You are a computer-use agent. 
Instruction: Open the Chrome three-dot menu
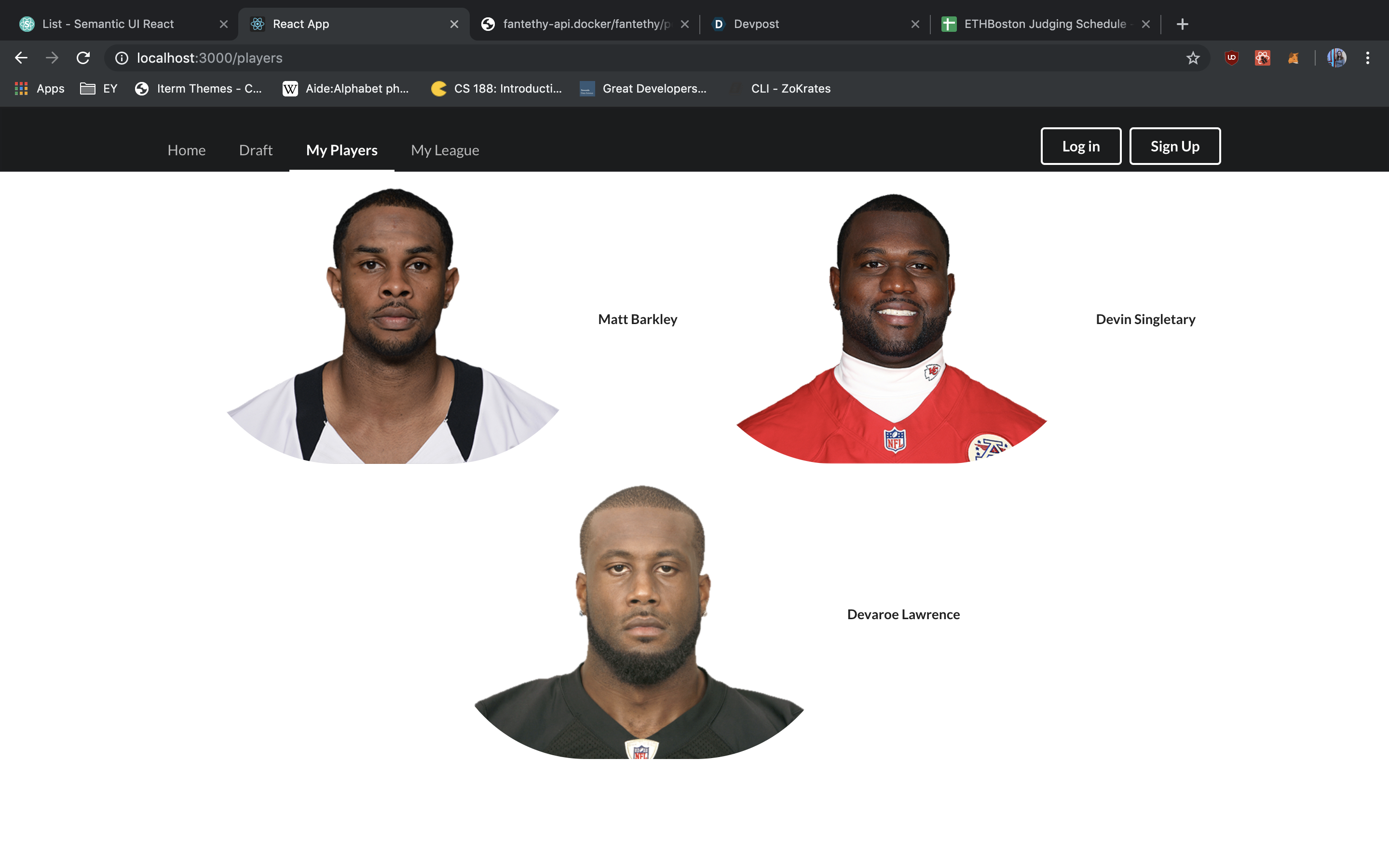point(1368,57)
